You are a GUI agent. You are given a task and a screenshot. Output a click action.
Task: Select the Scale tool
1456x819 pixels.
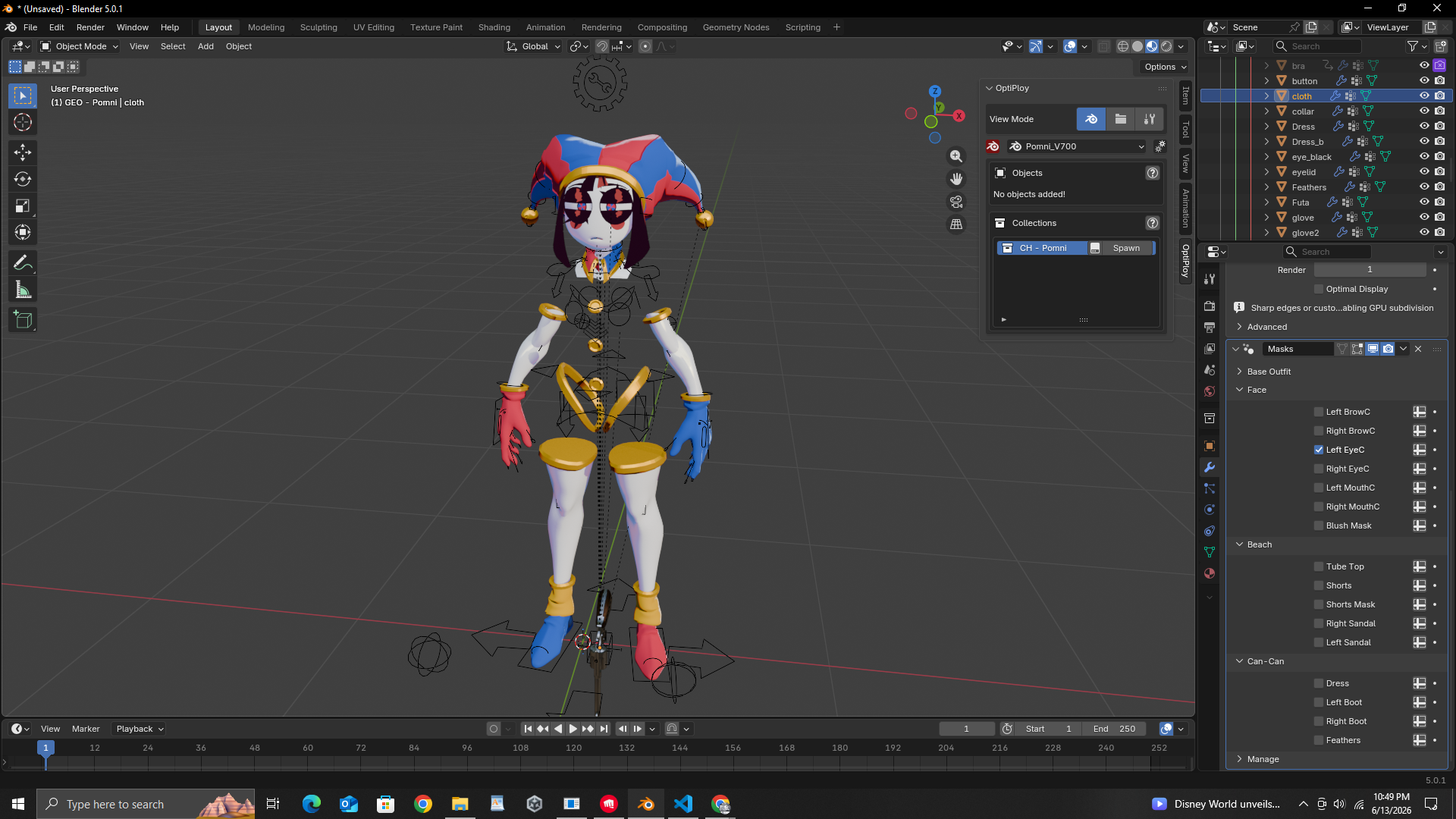tap(23, 206)
